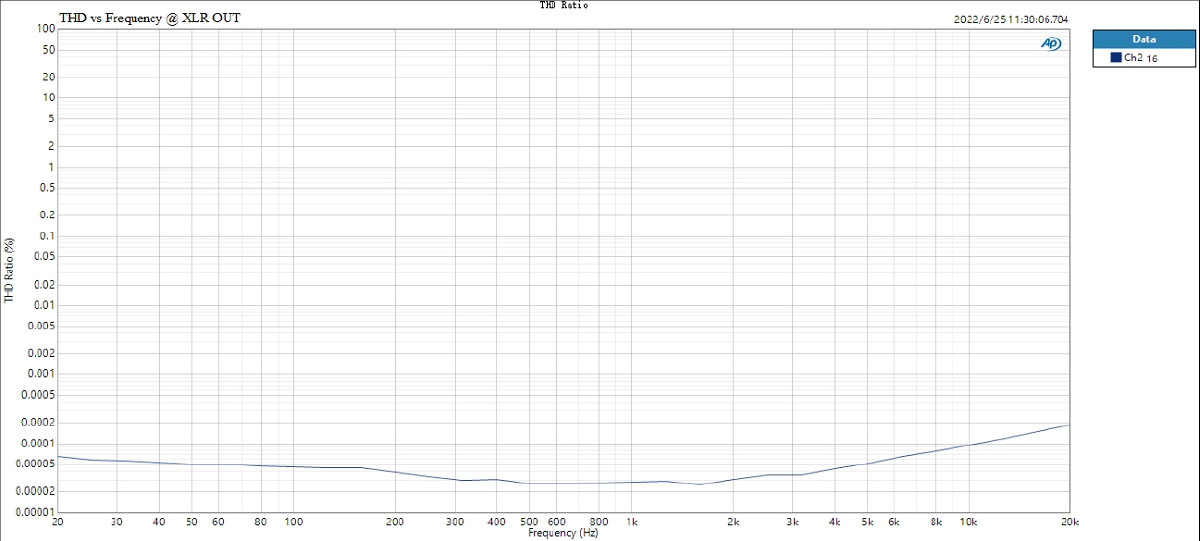Viewport: 1200px width, 541px height.
Task: Select the THD vs Frequency @ XLR OUT title
Action: [149, 18]
